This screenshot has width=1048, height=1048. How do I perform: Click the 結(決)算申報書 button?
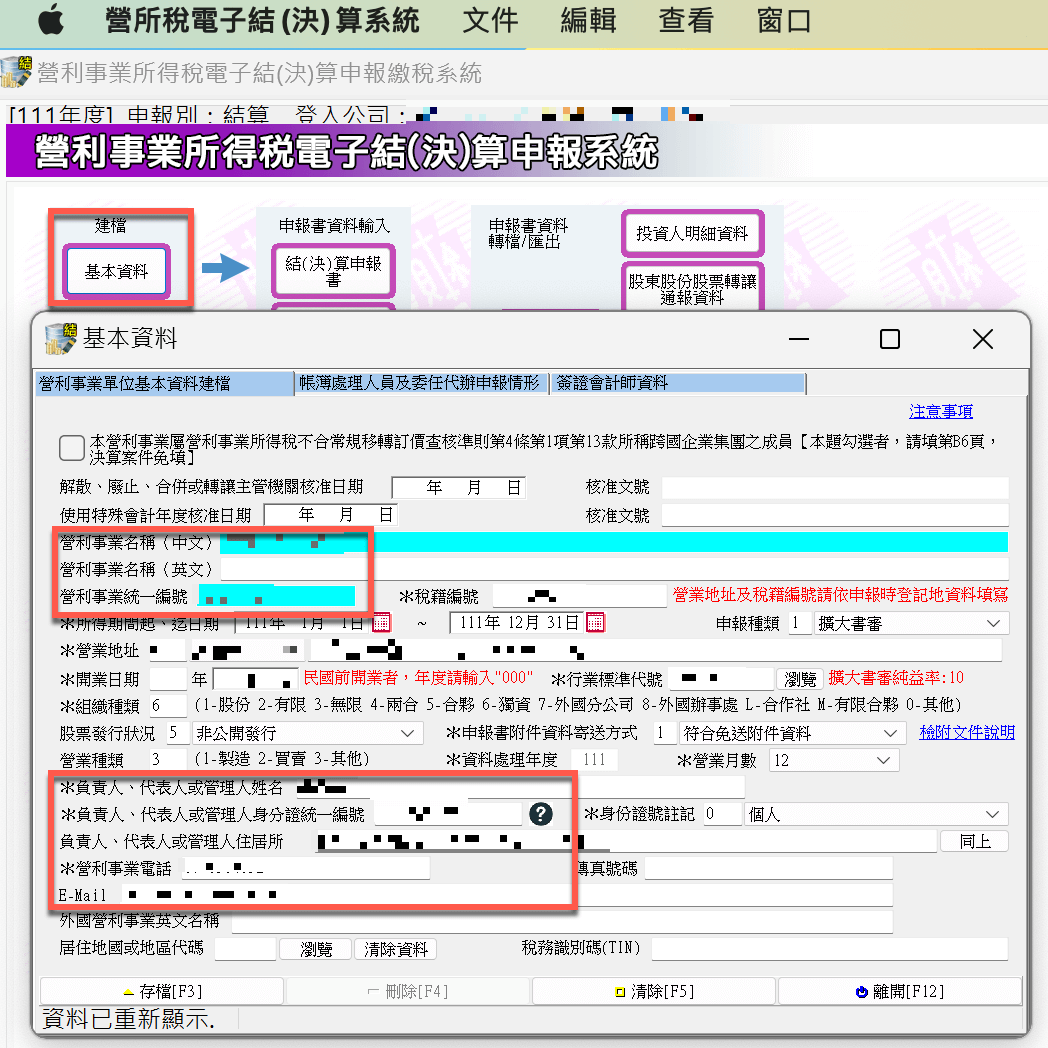(334, 271)
